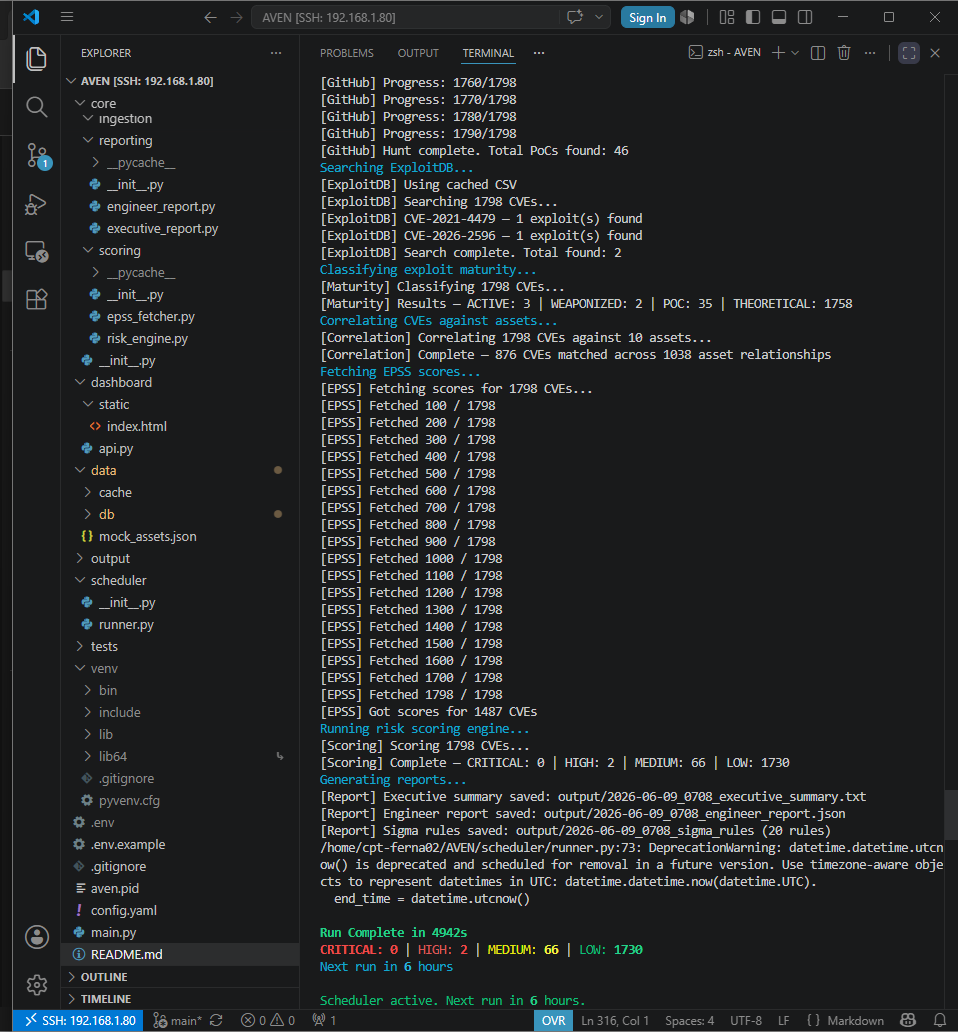Viewport: 958px width, 1032px height.
Task: Open the Explorer view in activity bar
Action: tap(36, 59)
